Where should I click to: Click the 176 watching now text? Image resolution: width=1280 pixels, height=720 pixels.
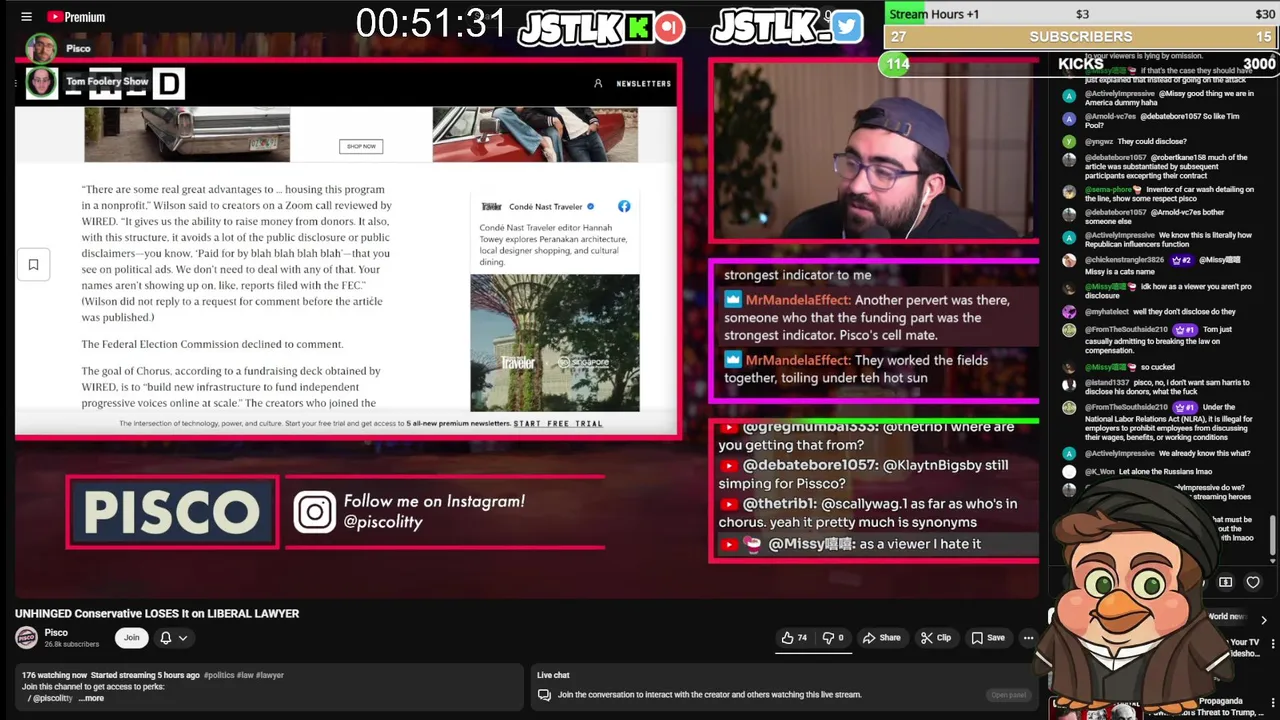pos(55,675)
